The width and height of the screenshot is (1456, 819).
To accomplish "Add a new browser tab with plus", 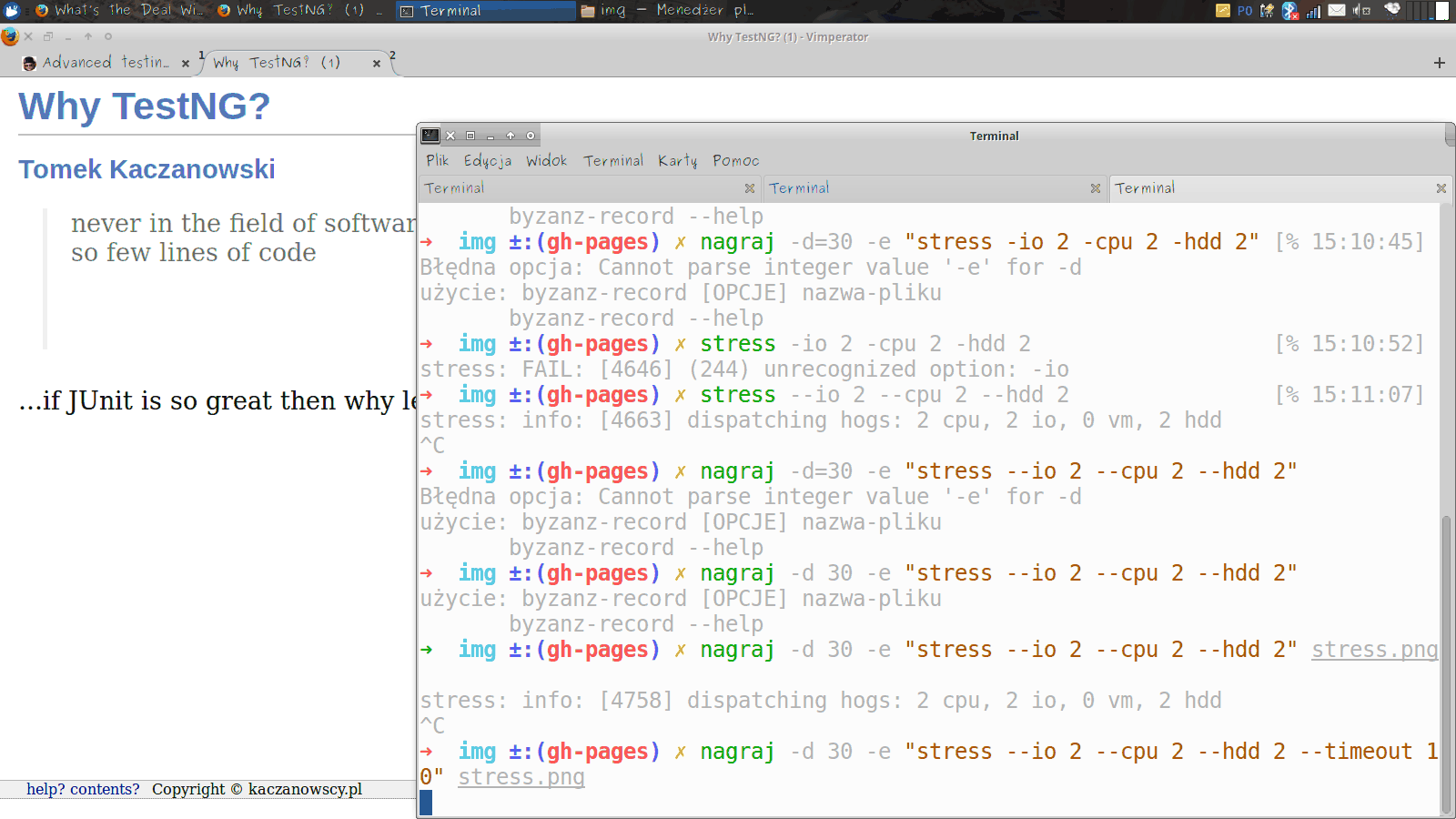I will 1439,63.
